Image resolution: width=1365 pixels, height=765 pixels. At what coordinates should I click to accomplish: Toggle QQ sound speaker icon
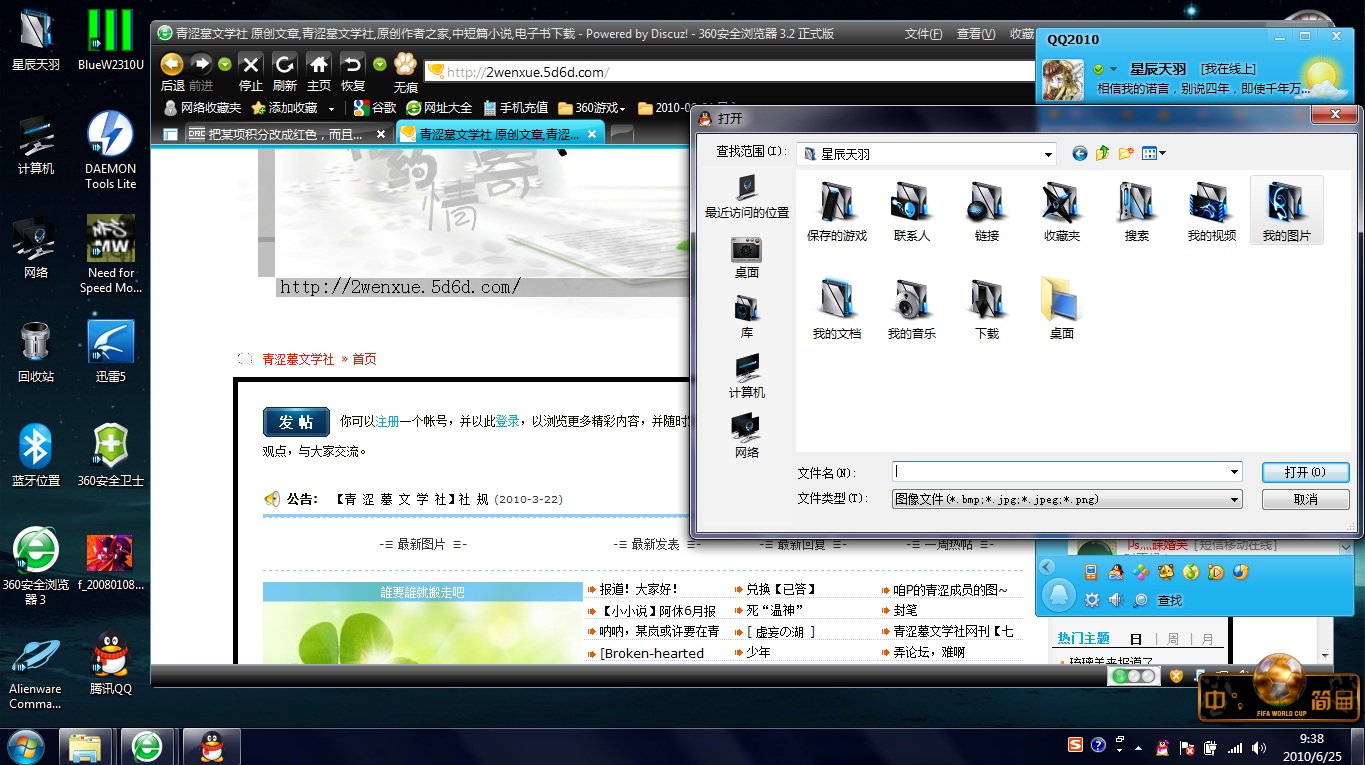coord(1114,600)
